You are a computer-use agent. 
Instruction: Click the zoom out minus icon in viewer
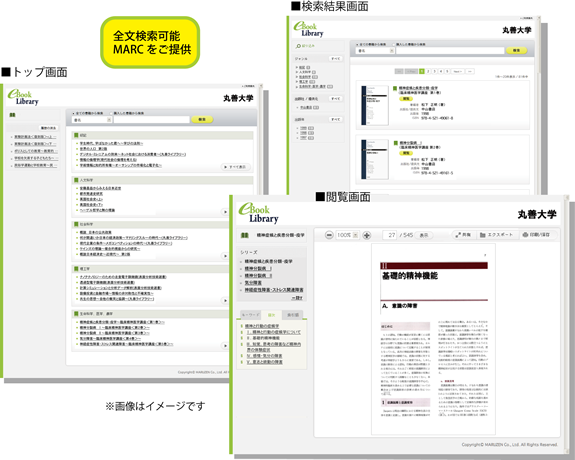pos(329,235)
